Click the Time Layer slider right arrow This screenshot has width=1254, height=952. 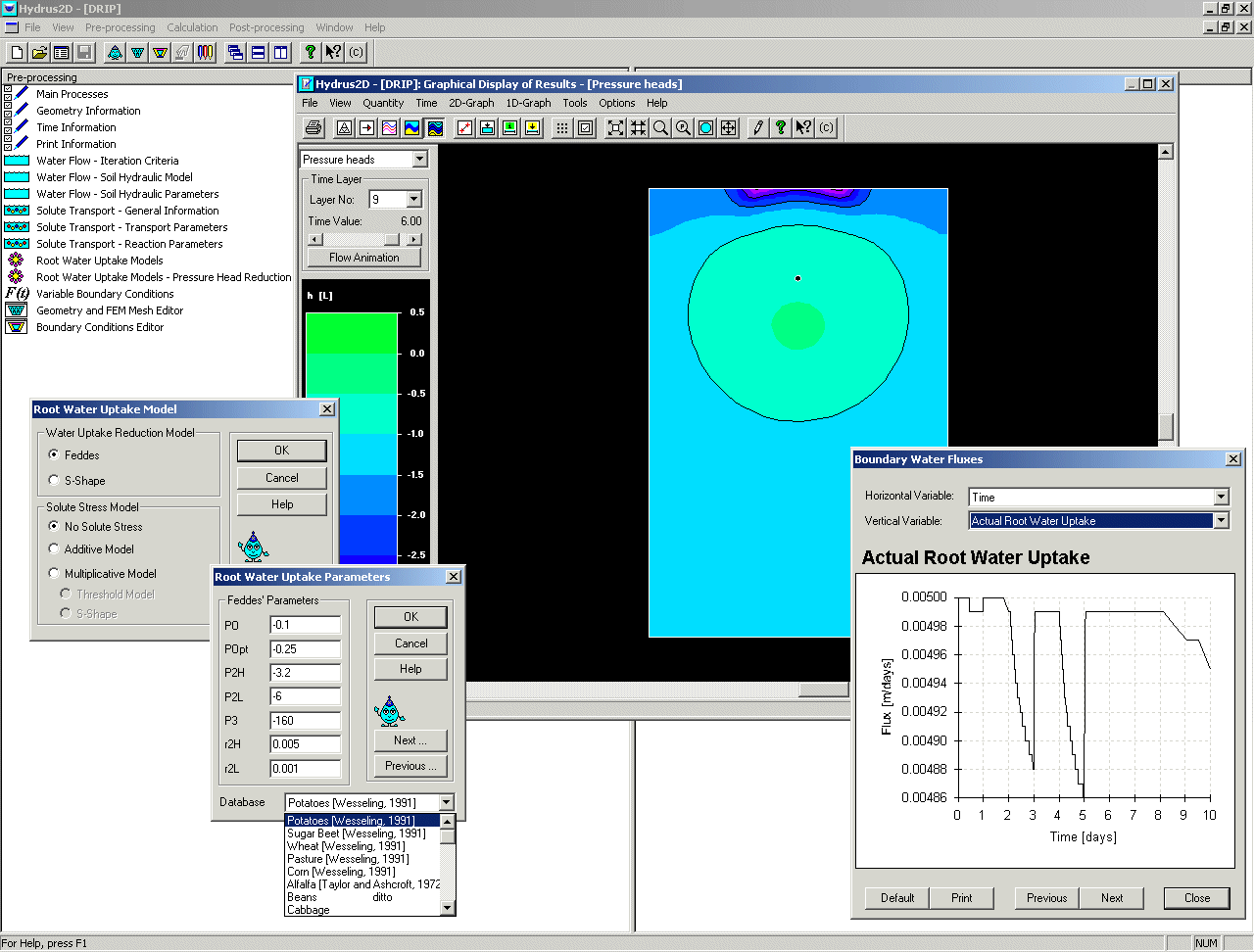414,239
